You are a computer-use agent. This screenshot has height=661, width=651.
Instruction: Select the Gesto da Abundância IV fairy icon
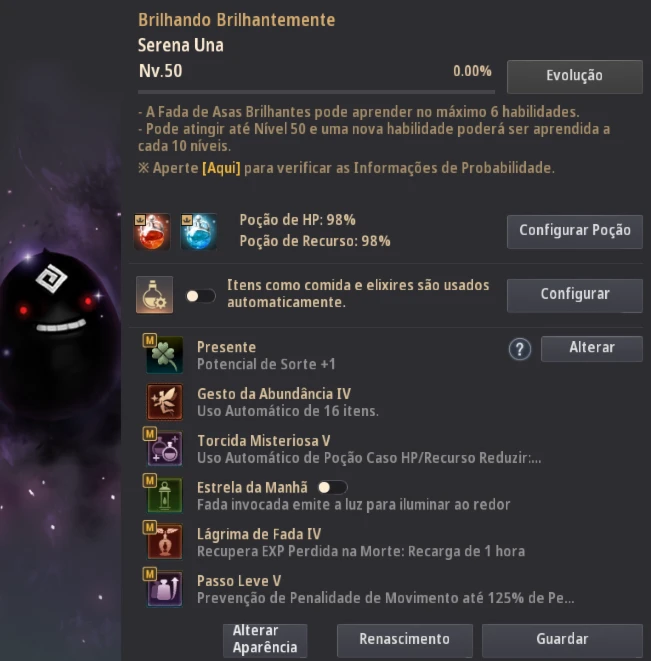click(164, 401)
